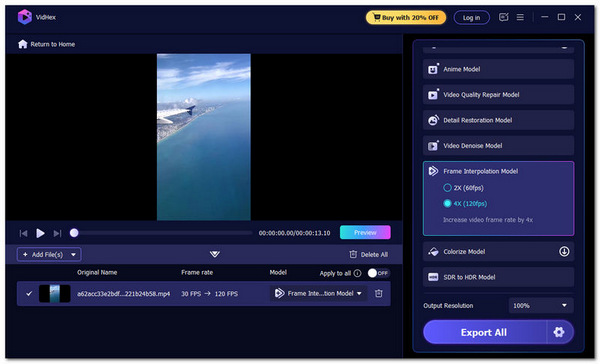Jump to previous frame button
This screenshot has height=364, width=600.
coord(23,233)
